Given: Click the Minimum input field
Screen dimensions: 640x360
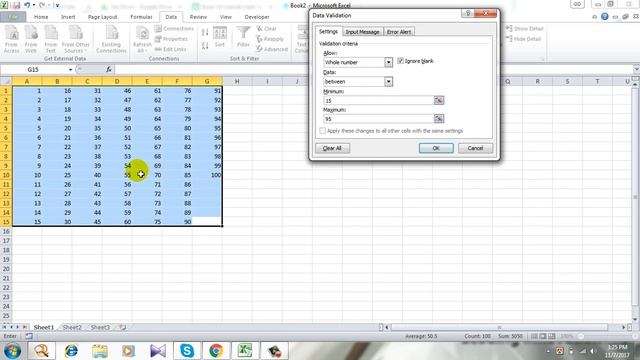Looking at the screenshot, I should pyautogui.click(x=378, y=100).
